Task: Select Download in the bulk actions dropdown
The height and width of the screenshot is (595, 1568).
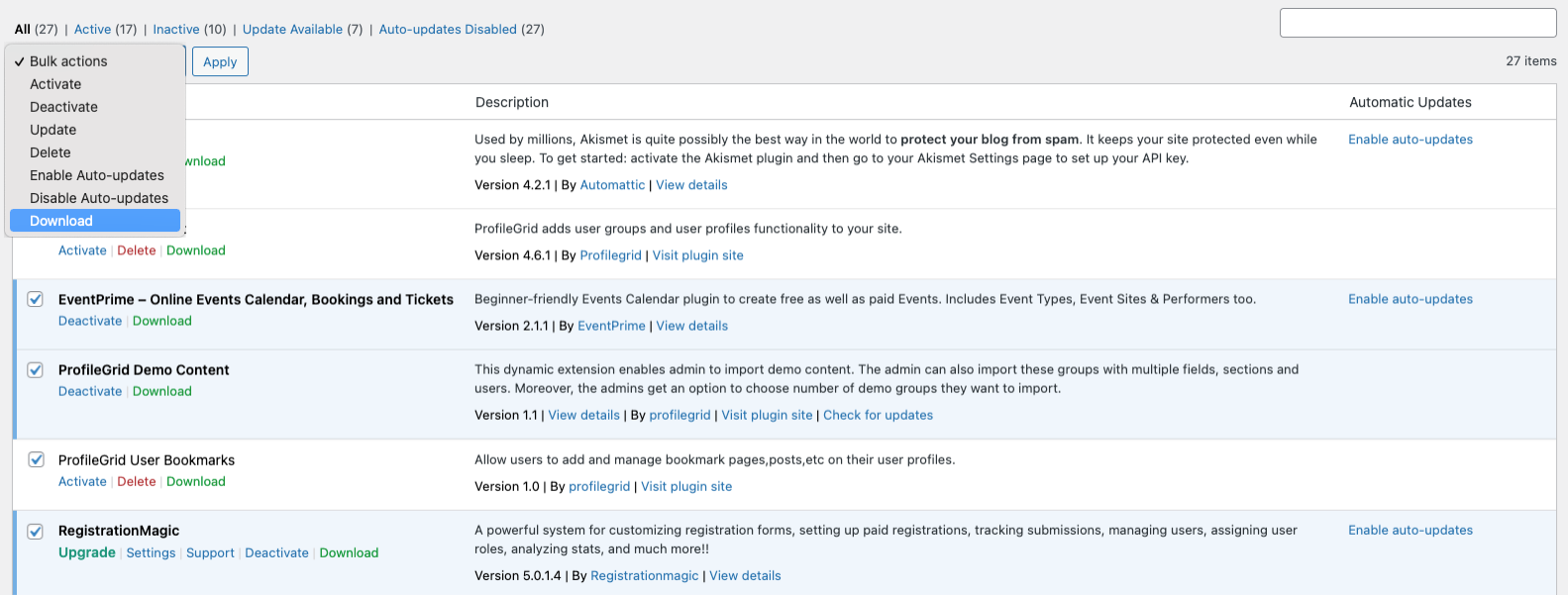Action: pos(61,221)
